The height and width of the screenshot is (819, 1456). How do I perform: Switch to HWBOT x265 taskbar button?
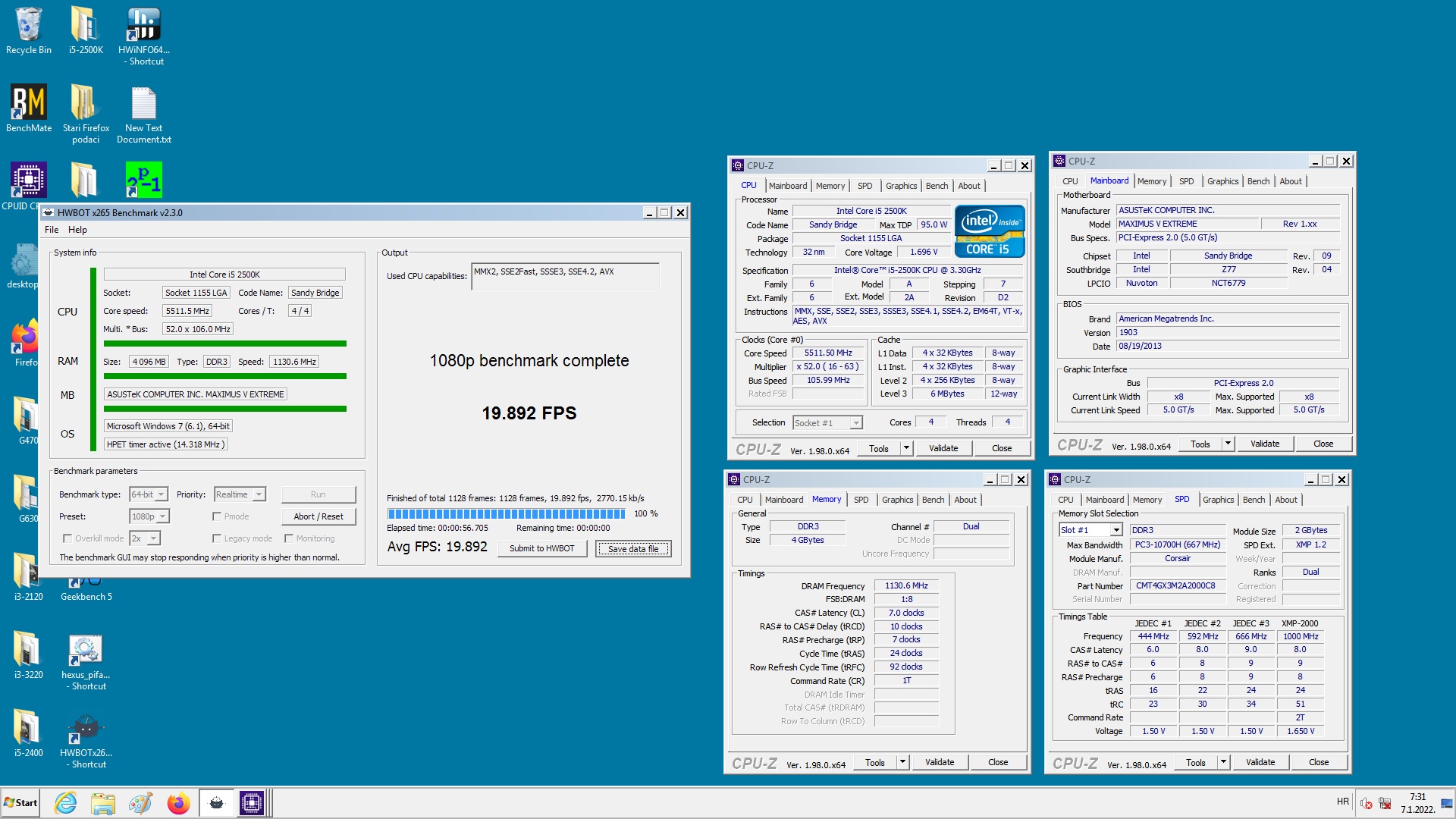coord(217,802)
